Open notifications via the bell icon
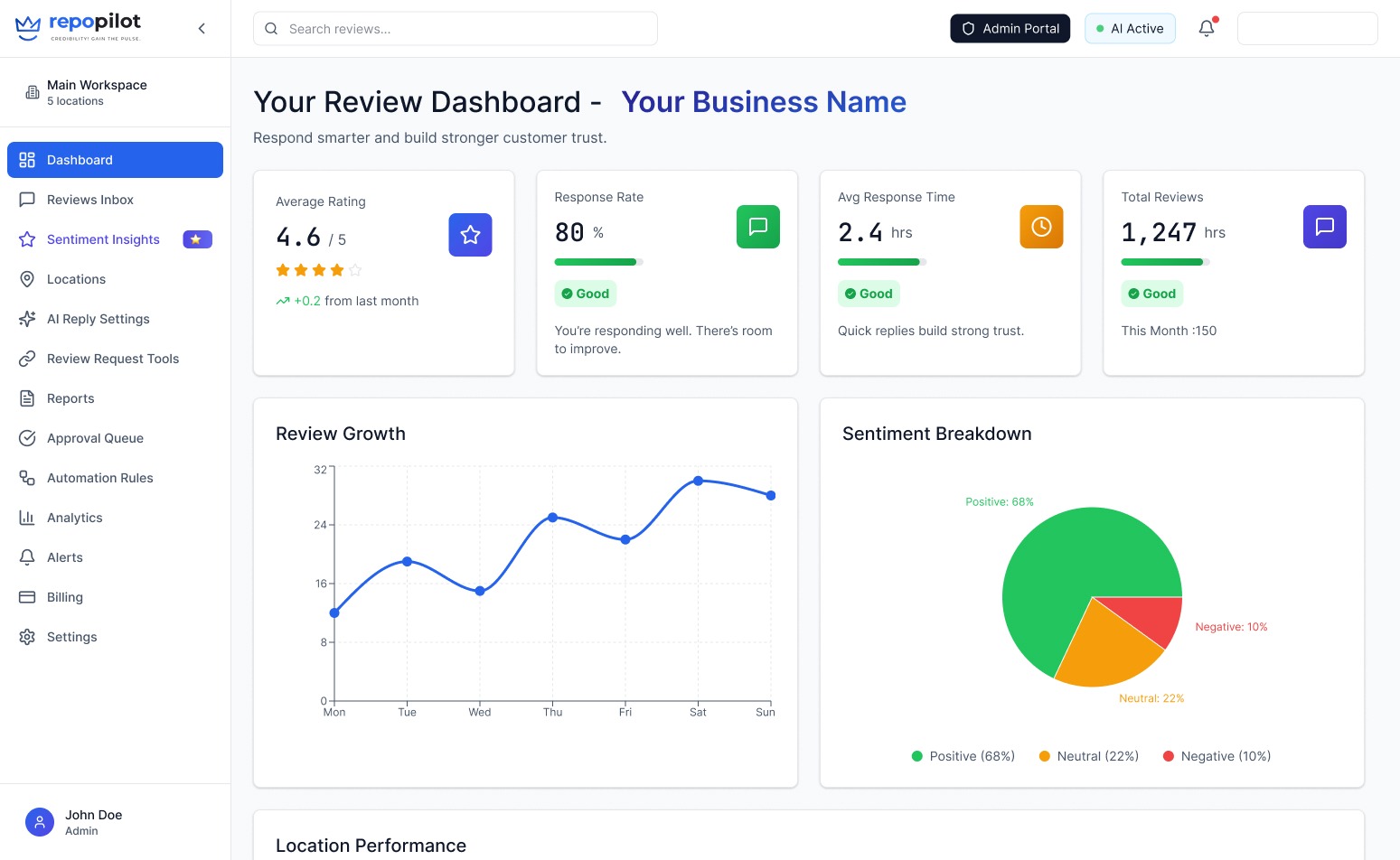 1207,28
